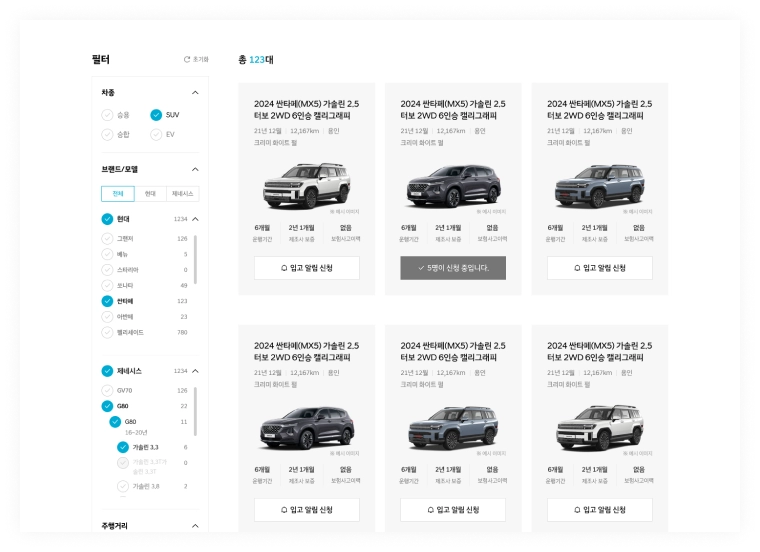
Task: Collapse the 주행거리 filter section
Action: [195, 526]
